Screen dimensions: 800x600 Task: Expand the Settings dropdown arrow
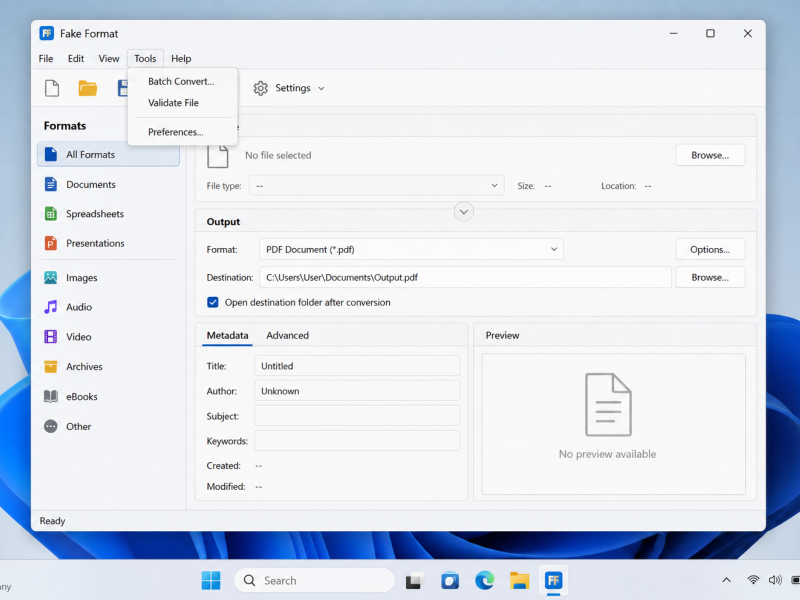point(321,89)
